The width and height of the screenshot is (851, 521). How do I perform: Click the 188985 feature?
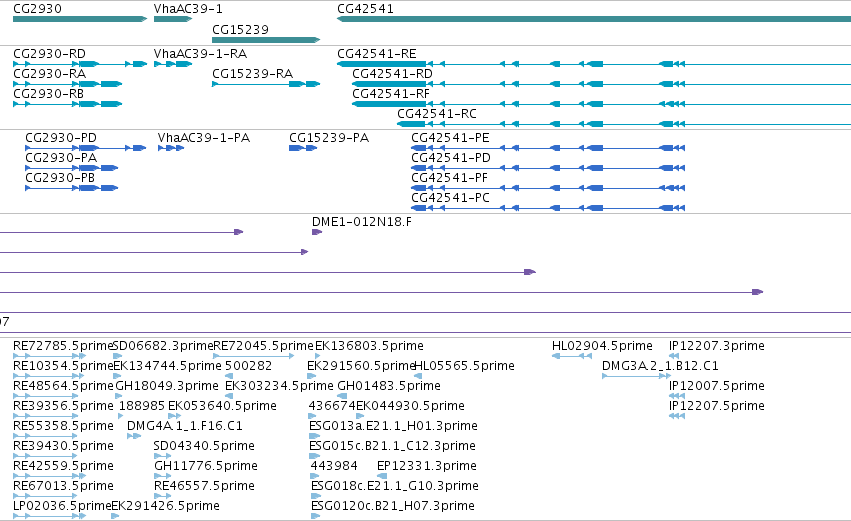coord(122,416)
